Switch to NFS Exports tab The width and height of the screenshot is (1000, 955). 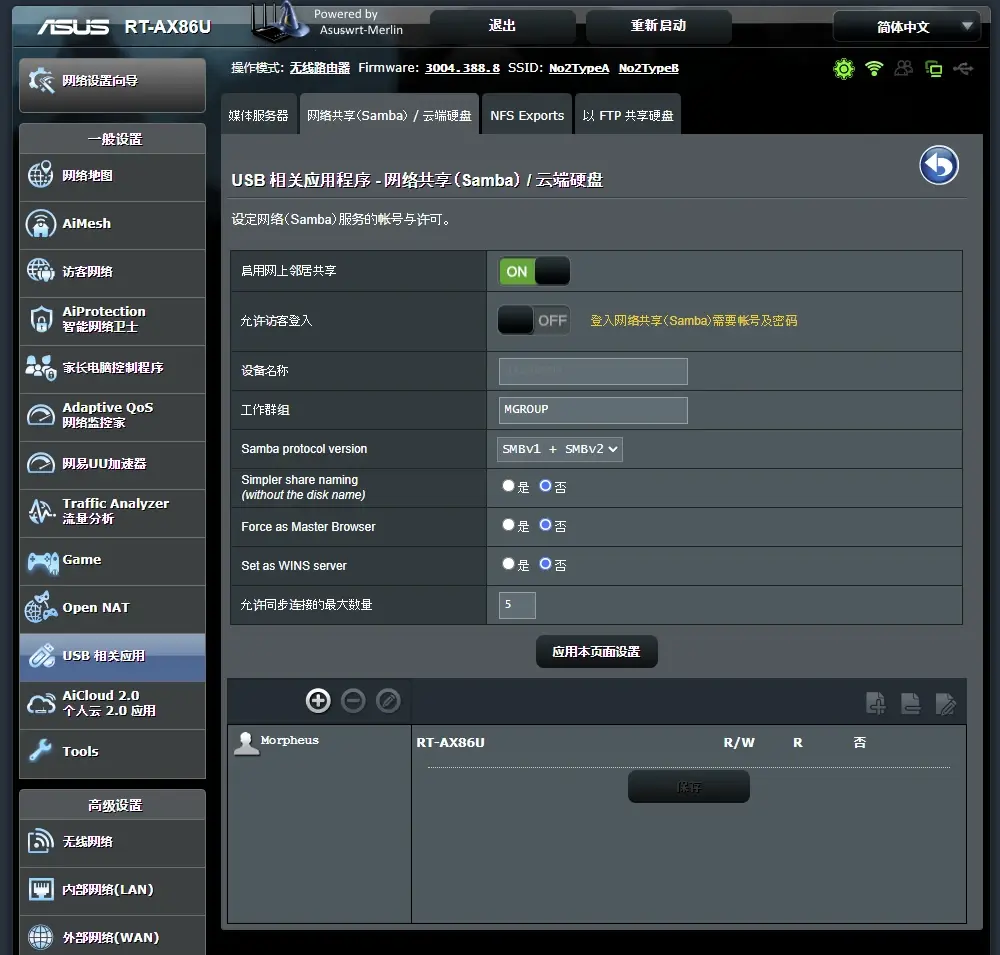(527, 115)
